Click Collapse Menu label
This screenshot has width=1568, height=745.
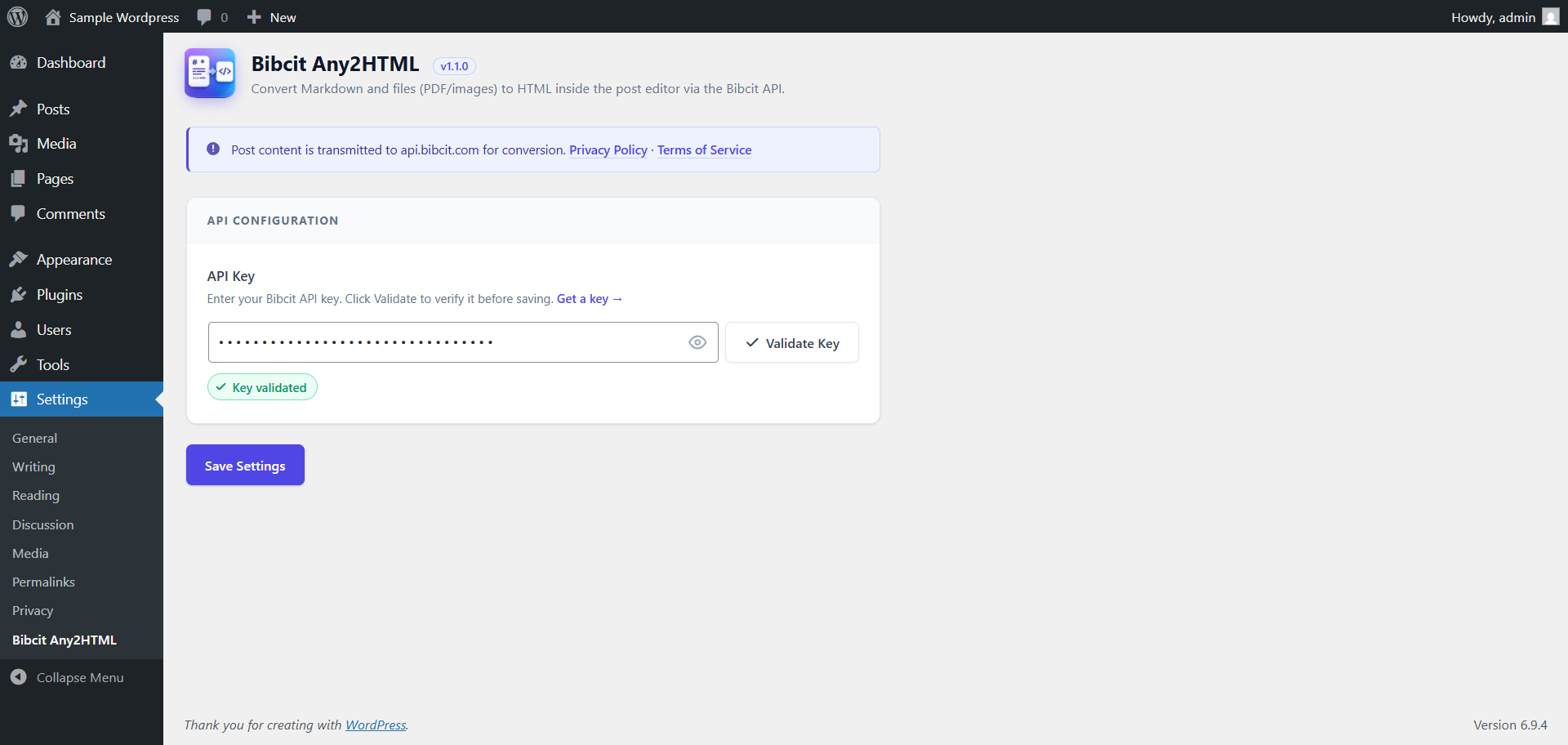pyautogui.click(x=80, y=678)
